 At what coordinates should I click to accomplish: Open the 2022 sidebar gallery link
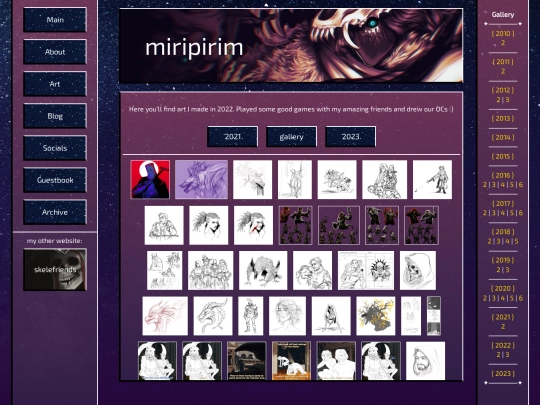[x=503, y=345]
